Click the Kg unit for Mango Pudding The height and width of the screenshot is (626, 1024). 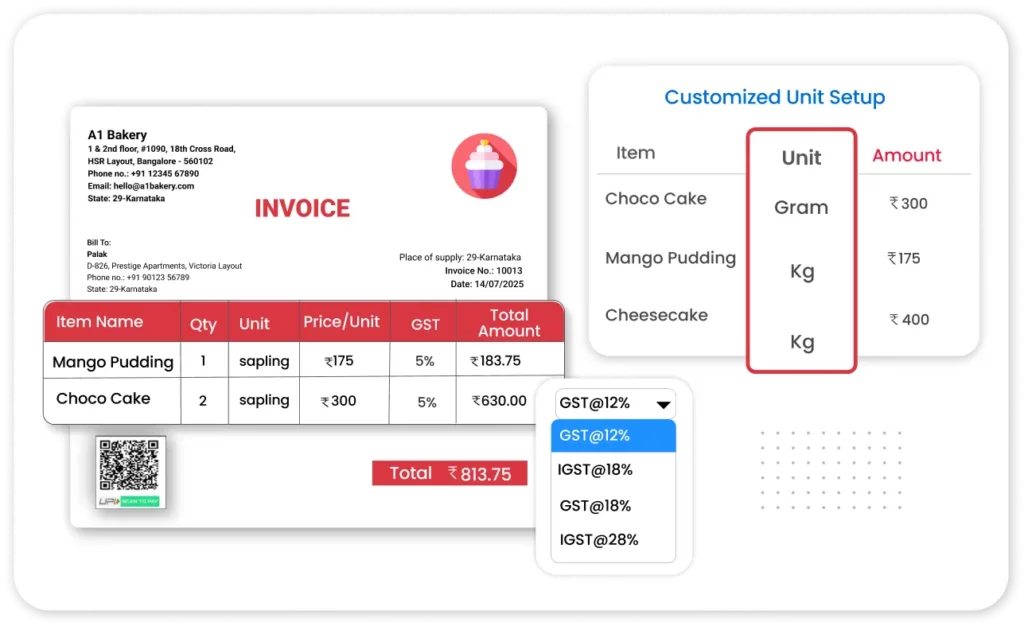point(802,272)
